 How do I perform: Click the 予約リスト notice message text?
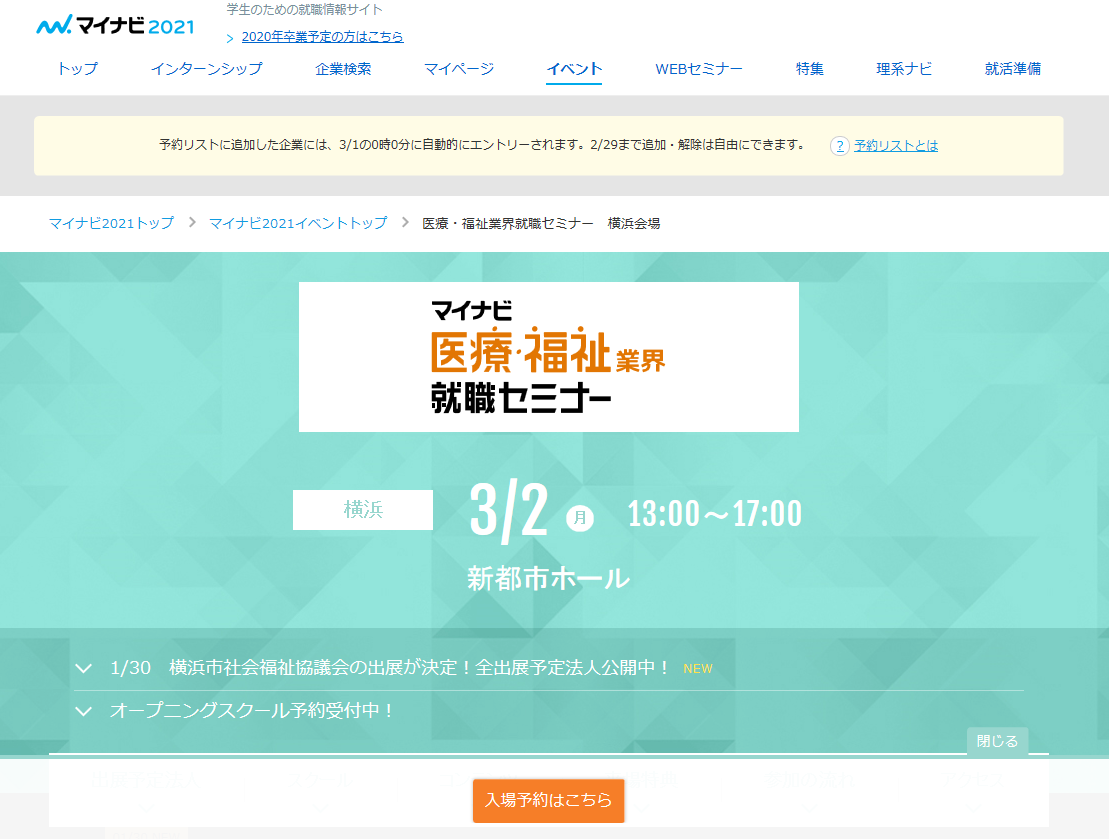(x=482, y=145)
